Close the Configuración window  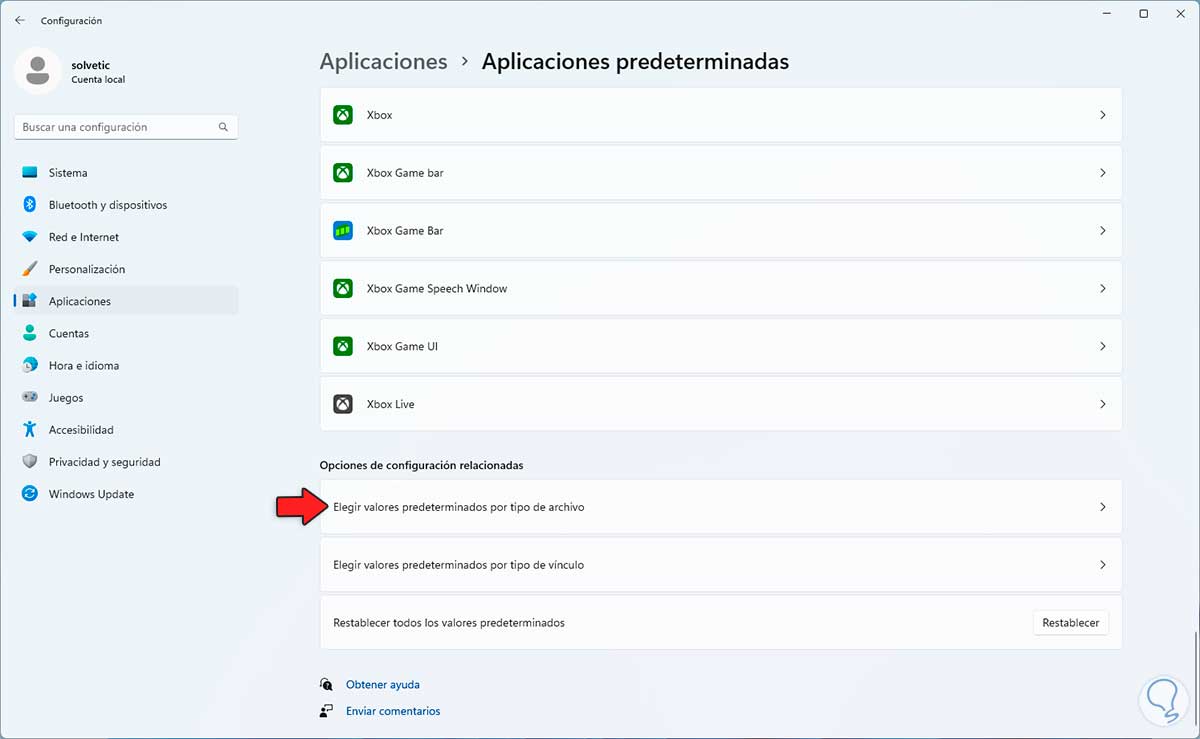1182,14
